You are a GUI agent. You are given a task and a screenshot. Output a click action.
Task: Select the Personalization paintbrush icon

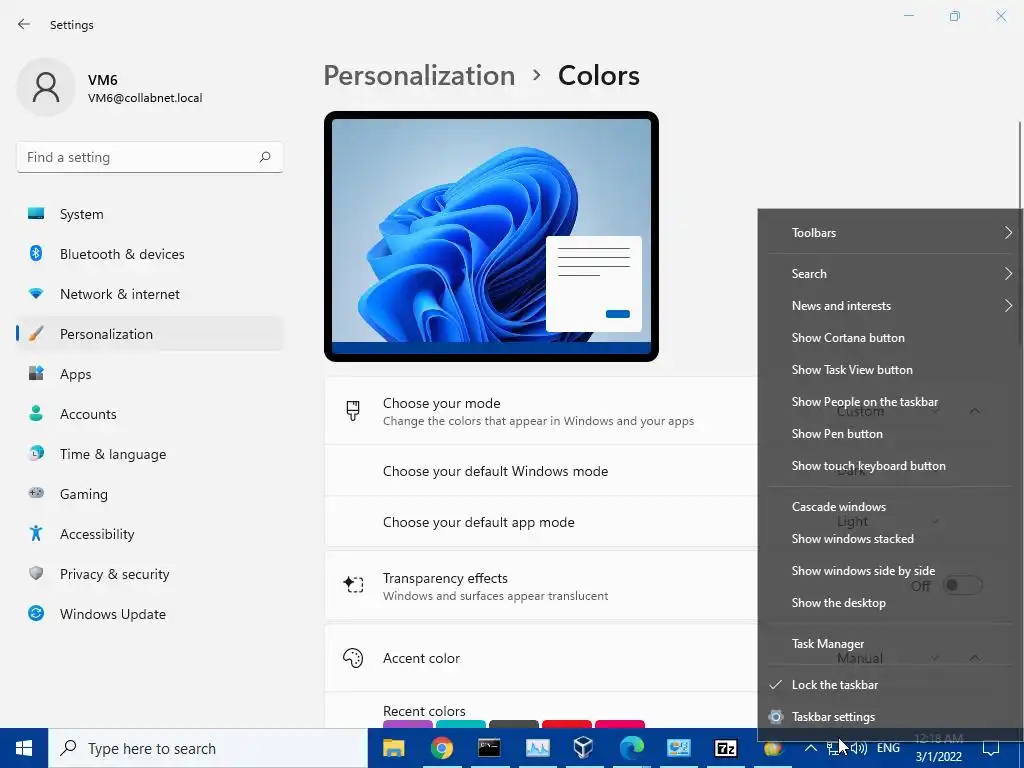coord(36,334)
